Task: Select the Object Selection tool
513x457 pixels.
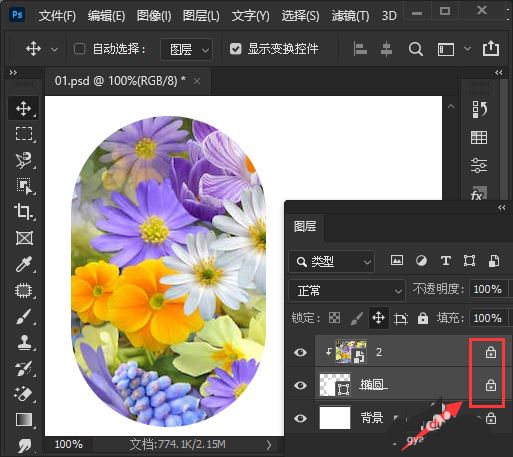Action: point(24,186)
